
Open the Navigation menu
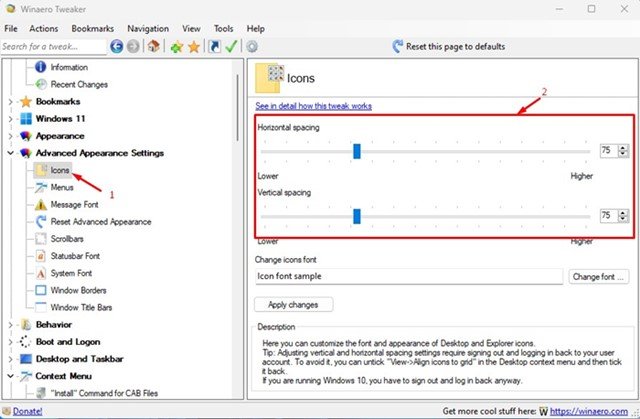tap(148, 29)
